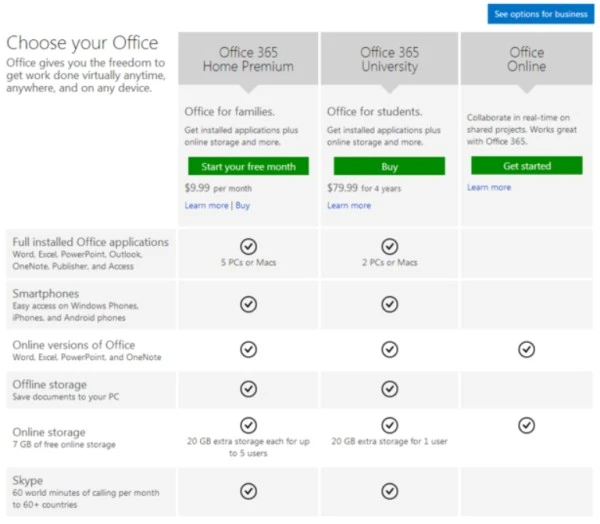The width and height of the screenshot is (600, 524).
Task: Select the Office 365 Home Premium column header
Action: pyautogui.click(x=248, y=59)
